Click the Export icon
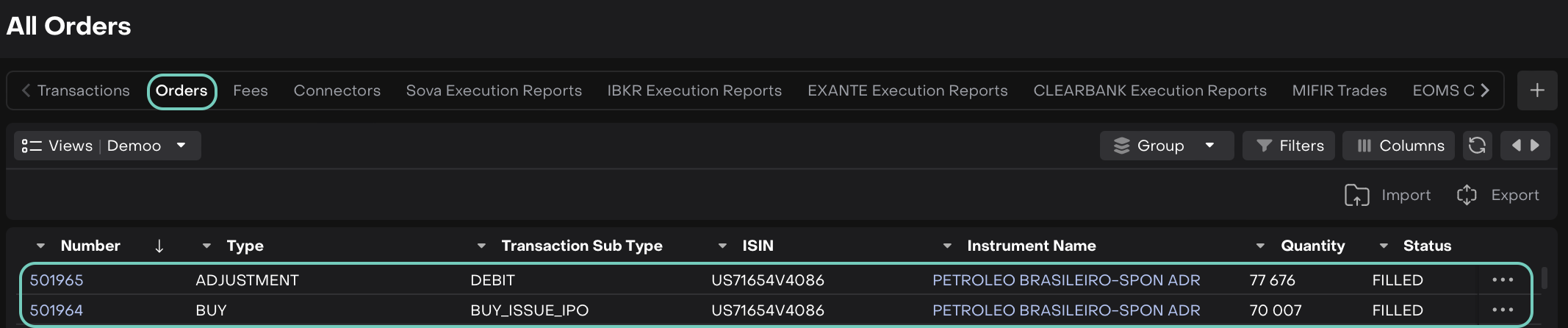 [x=1467, y=195]
